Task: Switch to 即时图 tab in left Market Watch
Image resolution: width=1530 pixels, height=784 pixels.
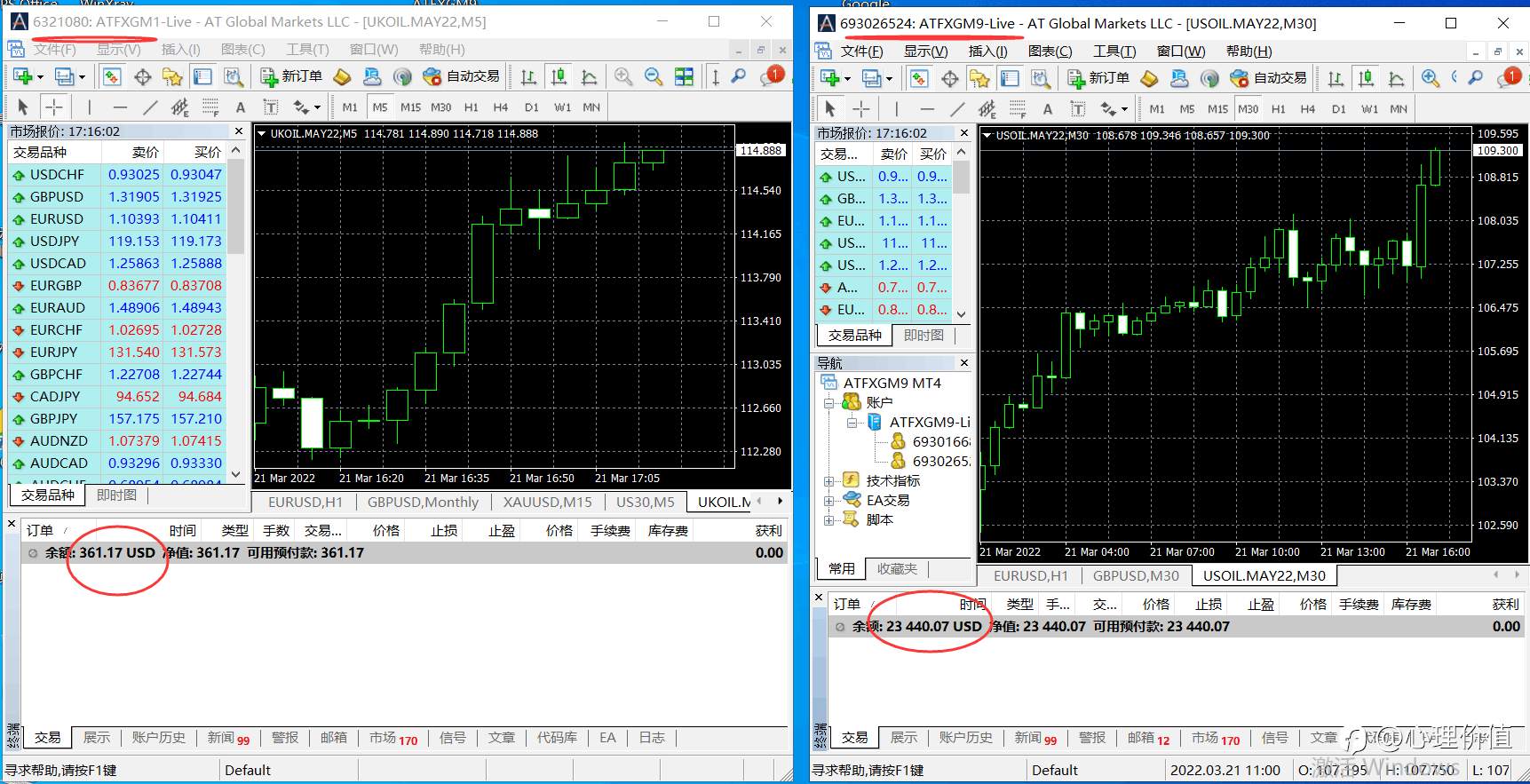Action: coord(116,495)
